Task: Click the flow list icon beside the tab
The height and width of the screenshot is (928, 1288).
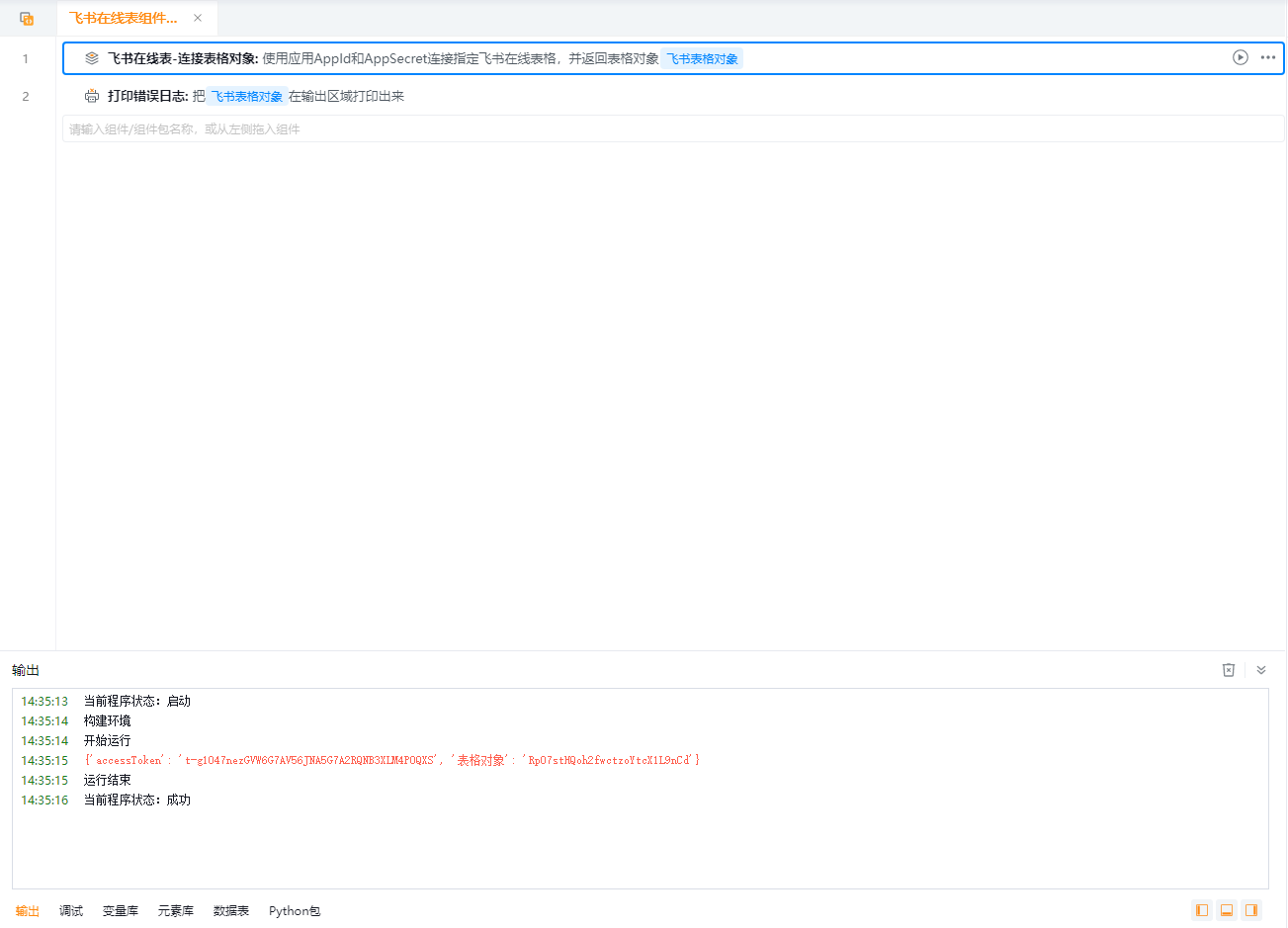Action: pos(27,18)
